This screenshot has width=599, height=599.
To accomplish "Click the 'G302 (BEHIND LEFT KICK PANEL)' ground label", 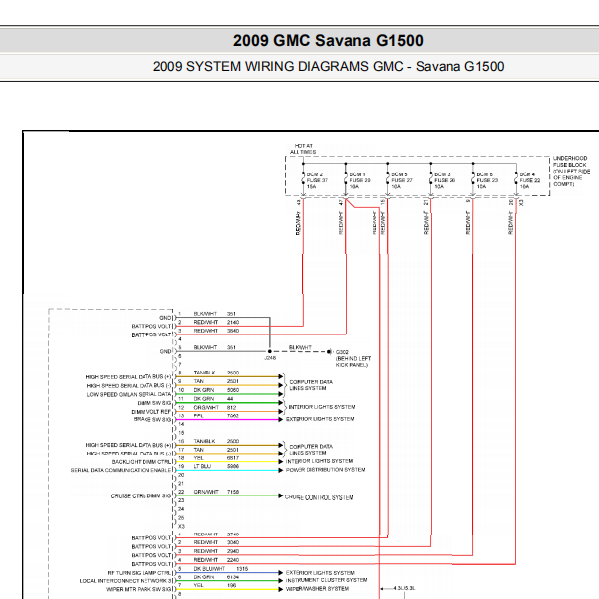I will [353, 358].
